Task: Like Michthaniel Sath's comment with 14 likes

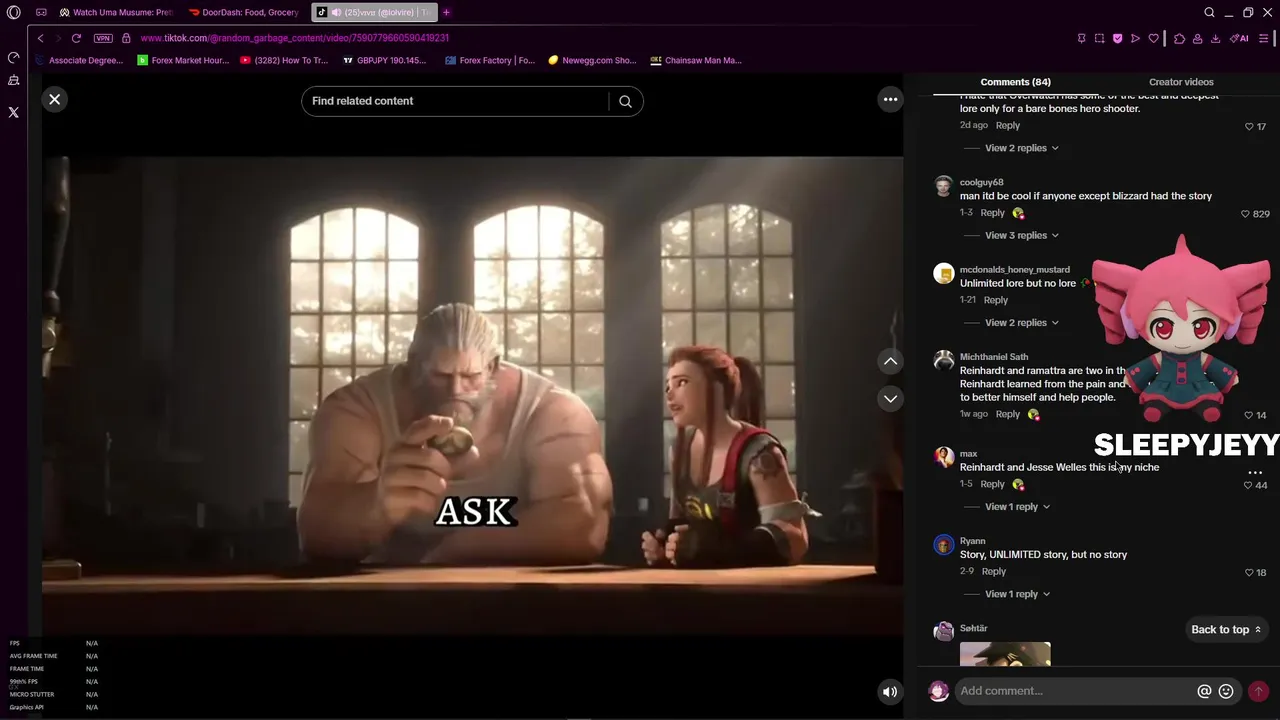Action: (x=1249, y=415)
